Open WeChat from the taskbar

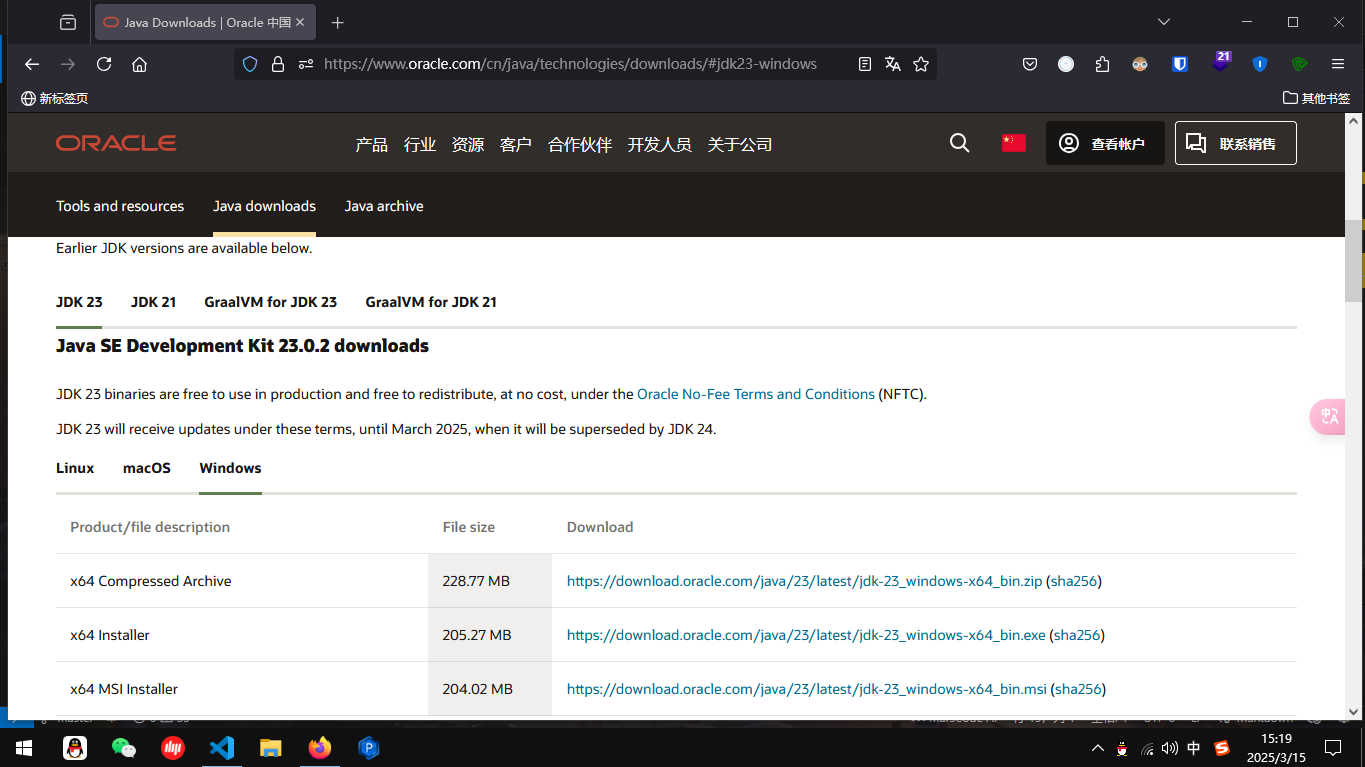(x=123, y=748)
